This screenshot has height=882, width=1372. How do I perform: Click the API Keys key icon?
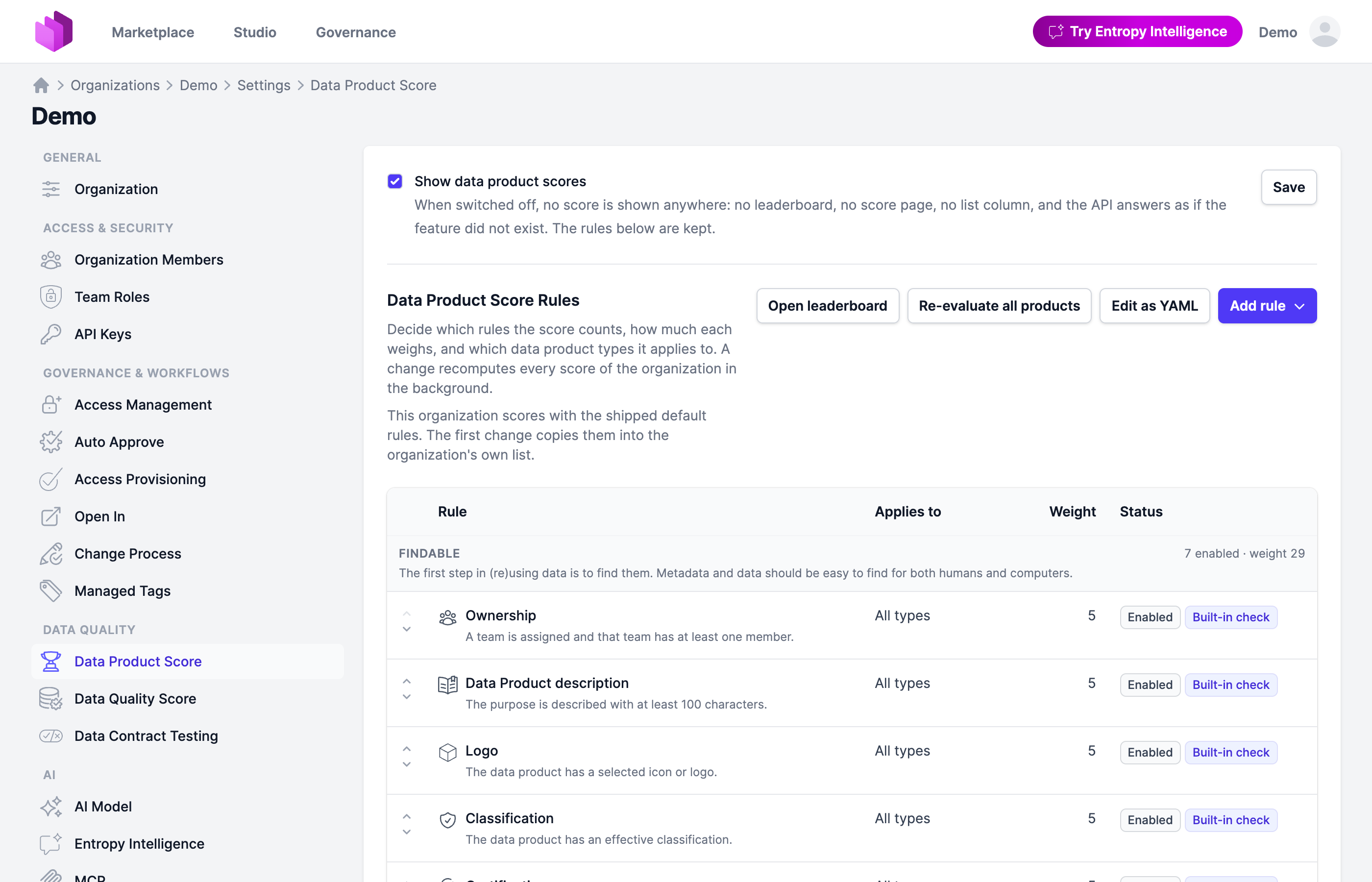[x=51, y=335]
